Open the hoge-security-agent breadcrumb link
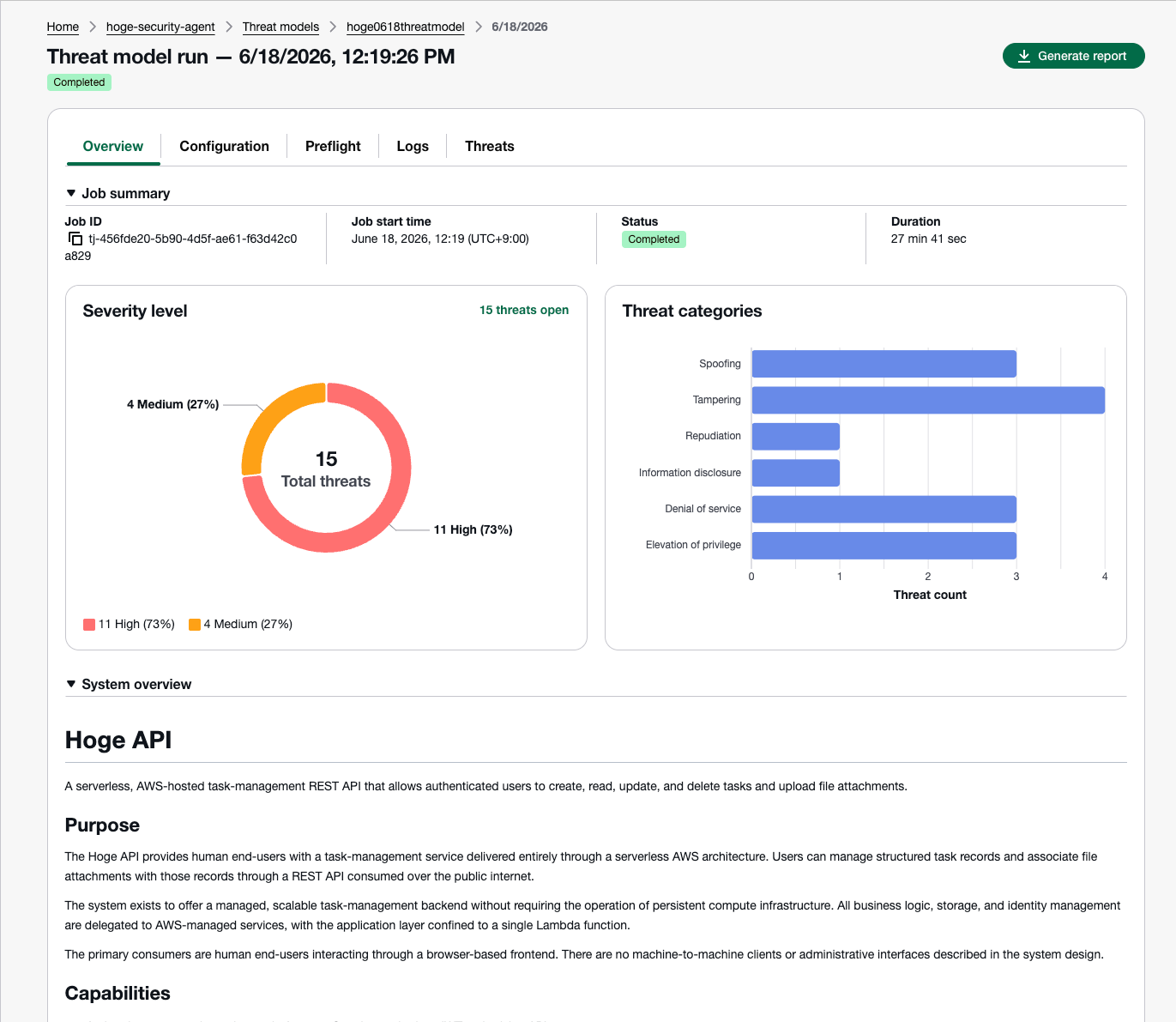 (160, 27)
